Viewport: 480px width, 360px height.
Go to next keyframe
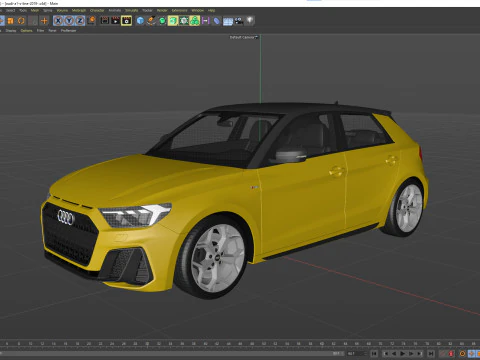coord(419,354)
